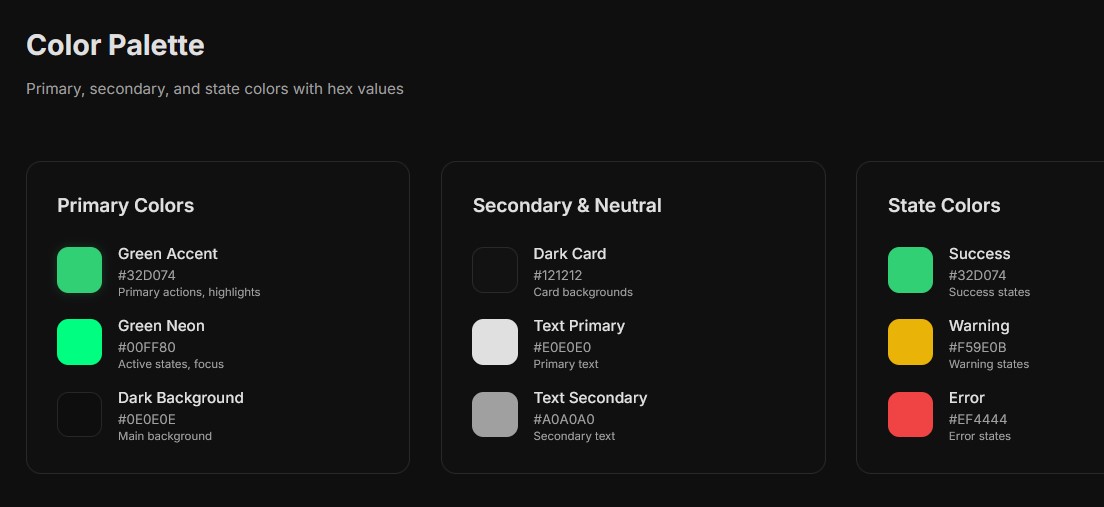The image size is (1104, 507).
Task: Click the Green Accent color swatch
Action: click(80, 270)
